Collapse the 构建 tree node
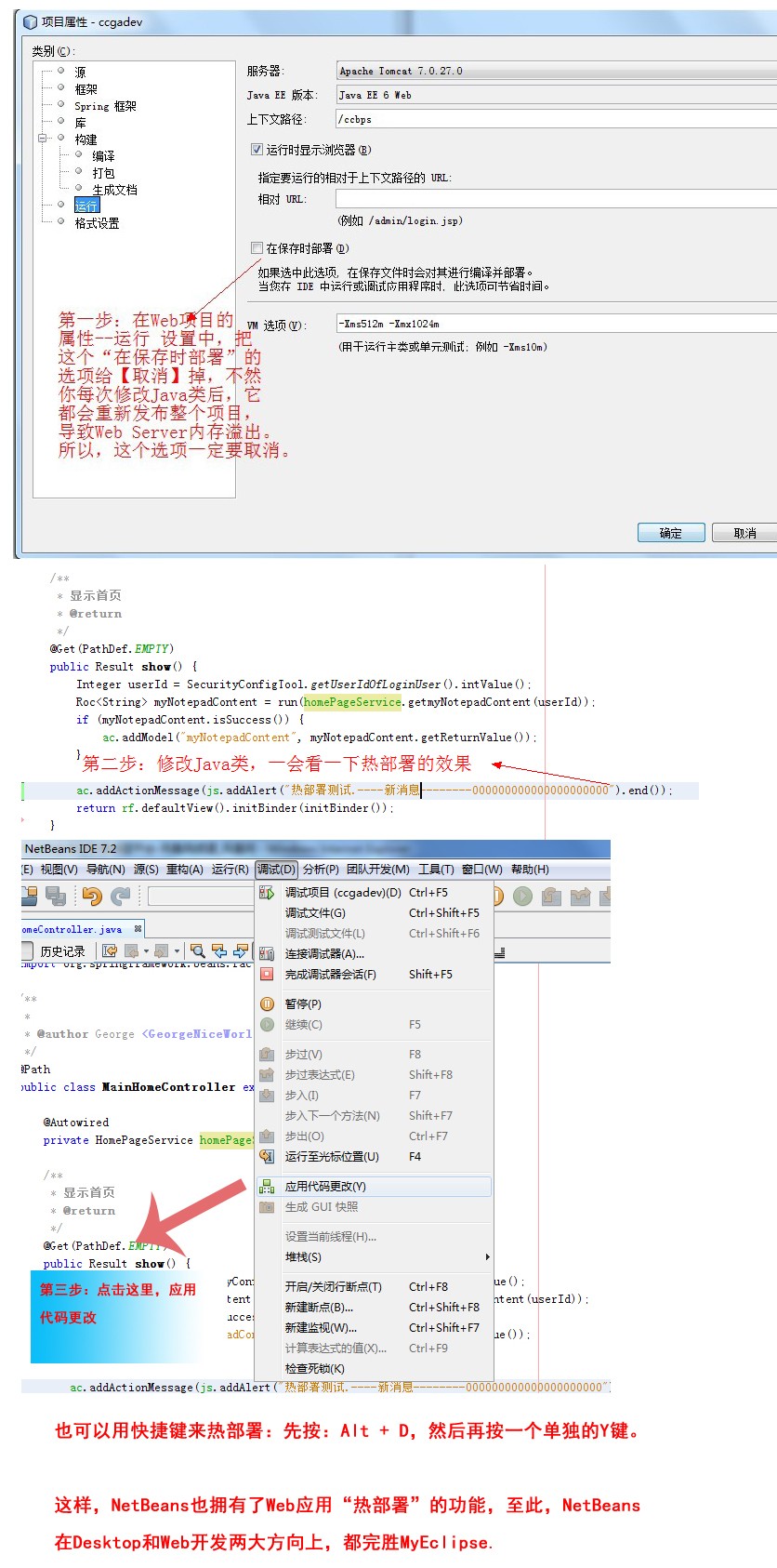This screenshot has height=1568, width=777. point(42,138)
